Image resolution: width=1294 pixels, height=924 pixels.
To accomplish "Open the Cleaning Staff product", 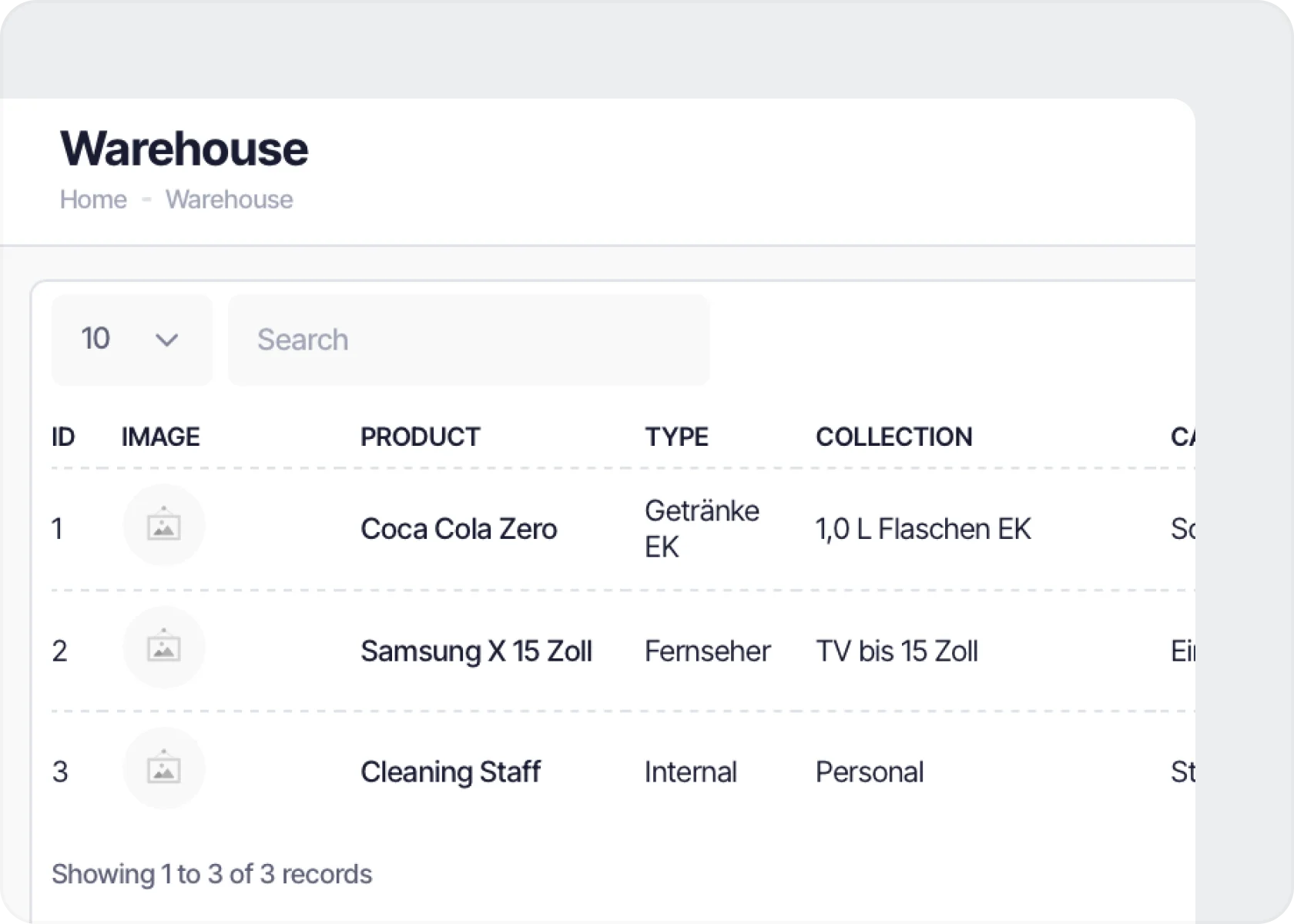I will coord(451,772).
